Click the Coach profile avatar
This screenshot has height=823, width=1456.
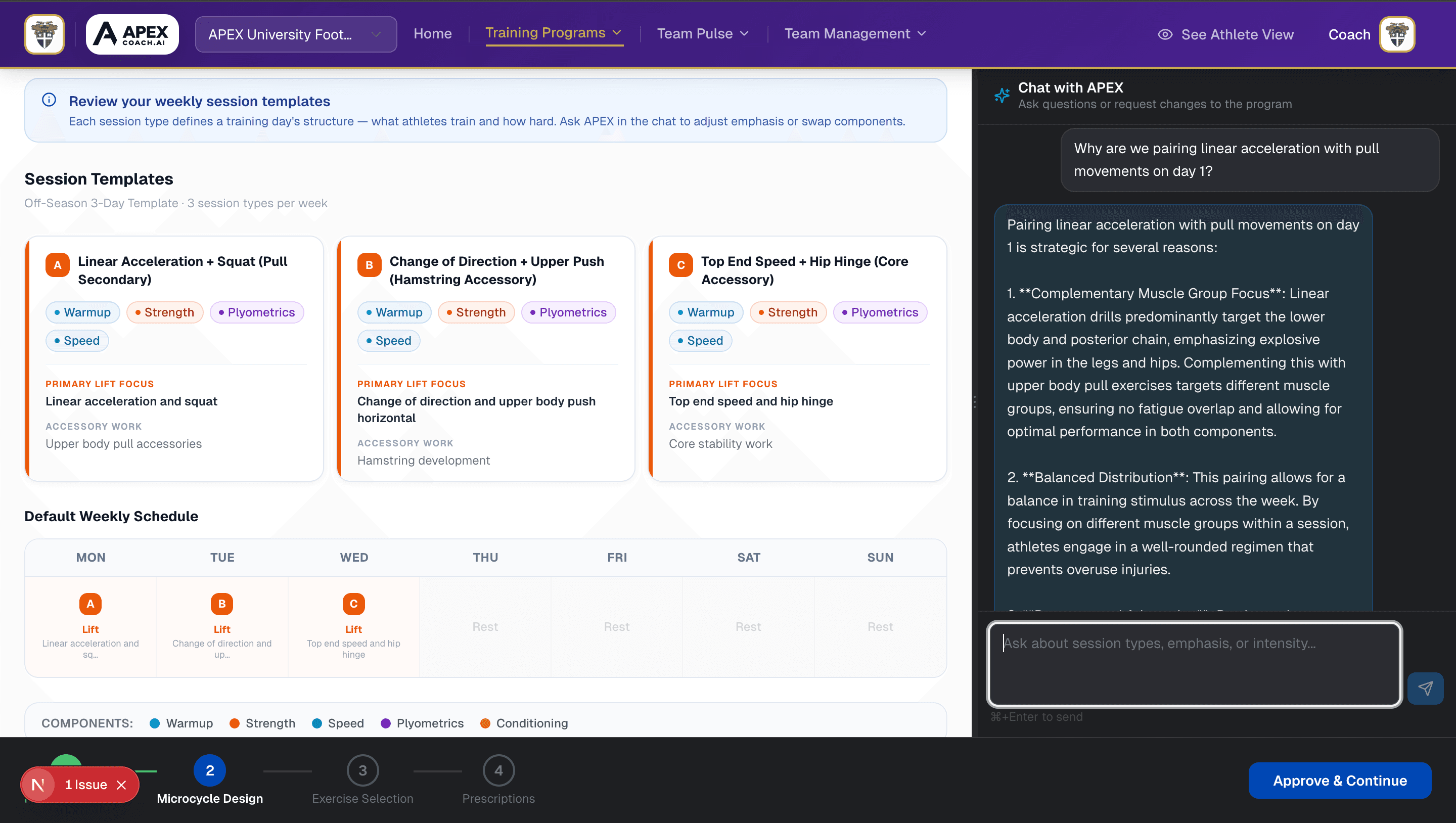[x=1397, y=34]
